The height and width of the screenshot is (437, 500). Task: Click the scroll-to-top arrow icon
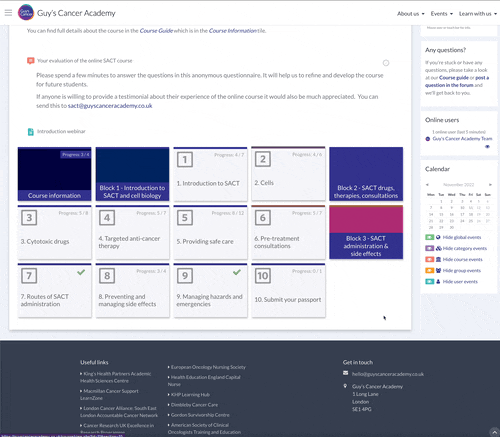click(494, 432)
